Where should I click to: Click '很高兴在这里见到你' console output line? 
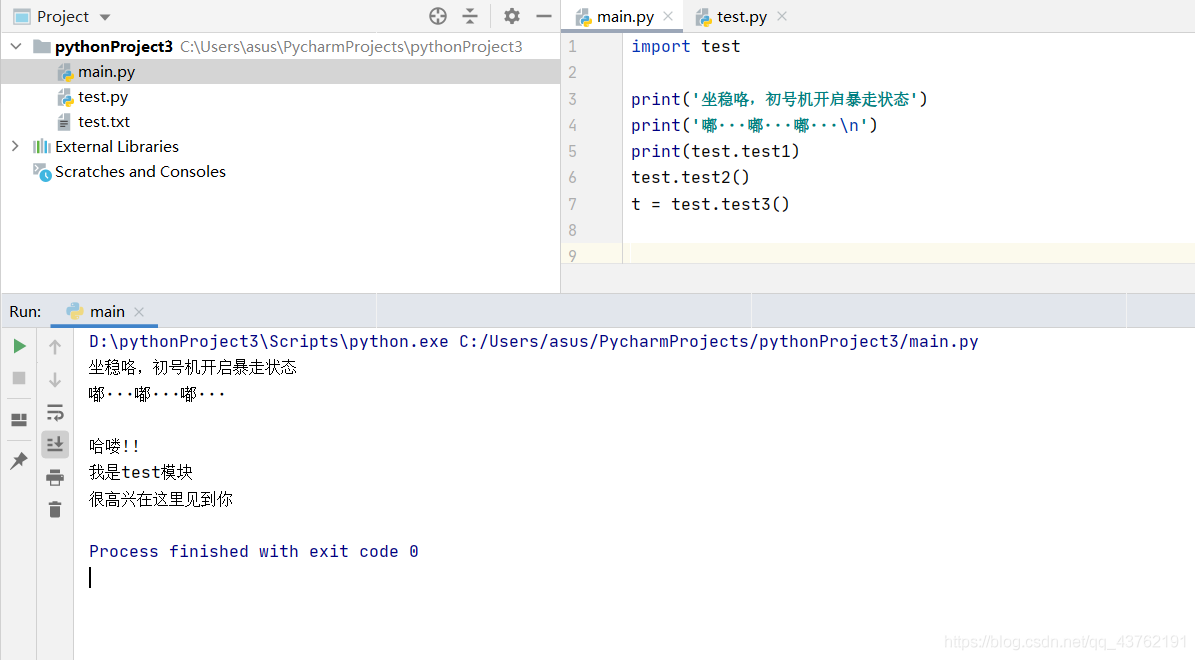(x=161, y=499)
